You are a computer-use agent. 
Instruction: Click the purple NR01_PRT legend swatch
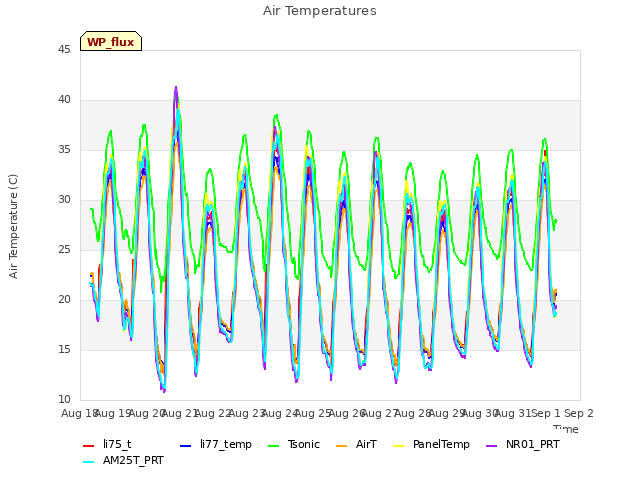click(492, 445)
